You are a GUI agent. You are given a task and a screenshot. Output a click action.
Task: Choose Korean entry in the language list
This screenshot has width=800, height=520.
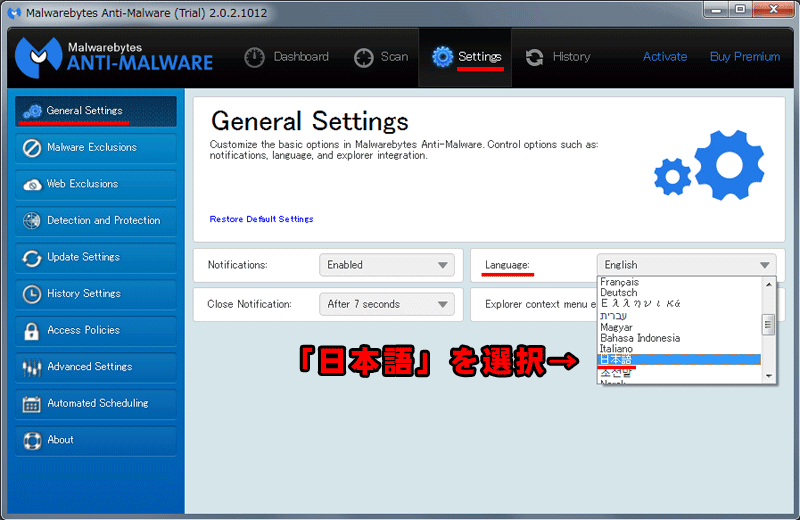click(679, 372)
